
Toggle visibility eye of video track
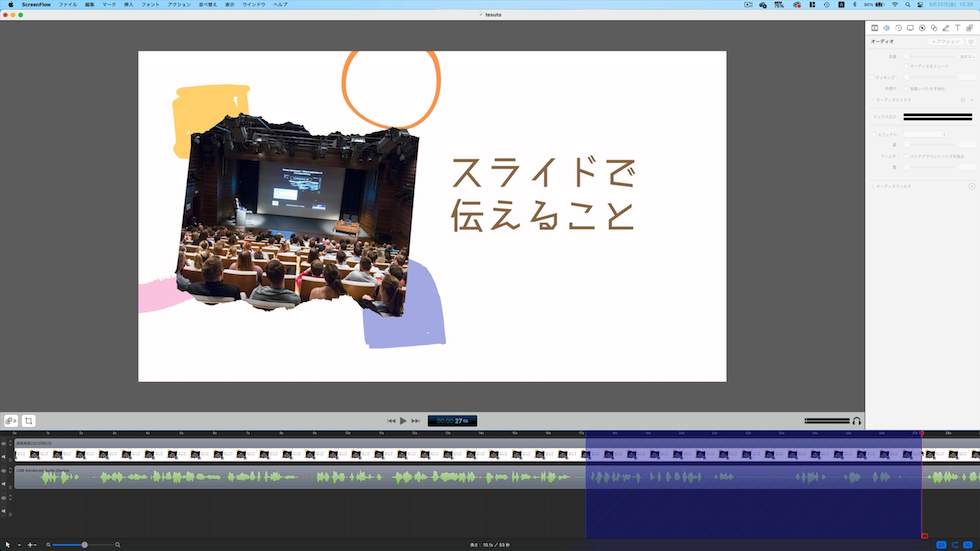(4, 444)
